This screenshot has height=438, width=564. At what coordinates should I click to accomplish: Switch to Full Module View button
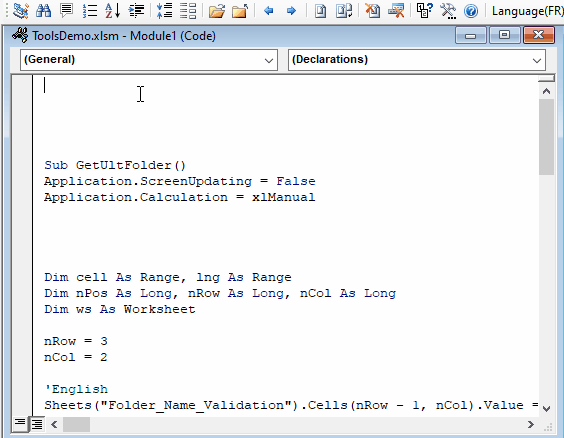(37, 424)
